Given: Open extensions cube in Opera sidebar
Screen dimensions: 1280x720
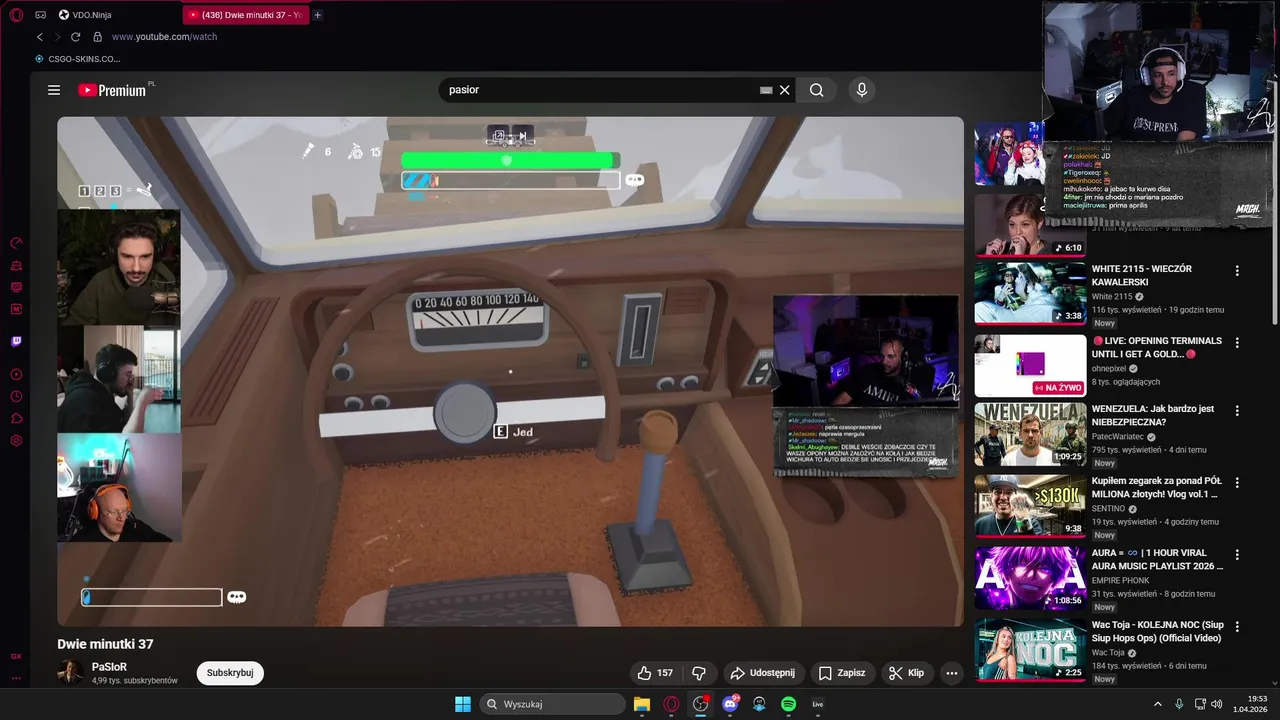Looking at the screenshot, I should click(x=16, y=419).
